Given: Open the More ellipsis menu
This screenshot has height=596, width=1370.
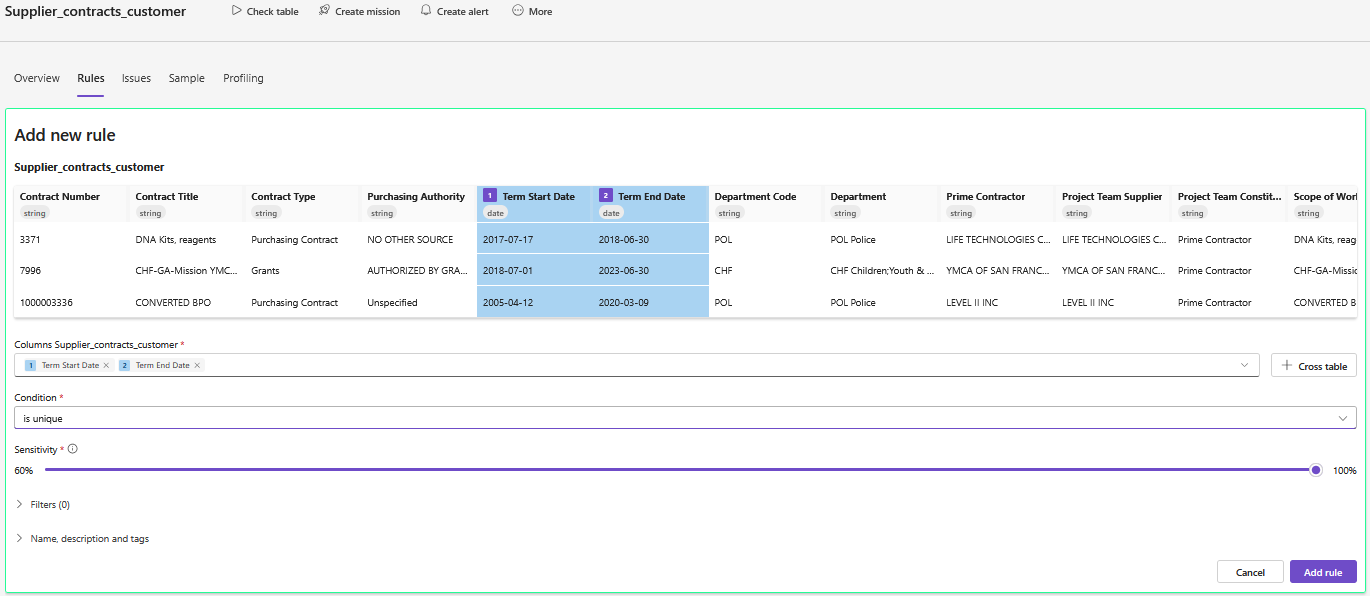Looking at the screenshot, I should (x=518, y=11).
